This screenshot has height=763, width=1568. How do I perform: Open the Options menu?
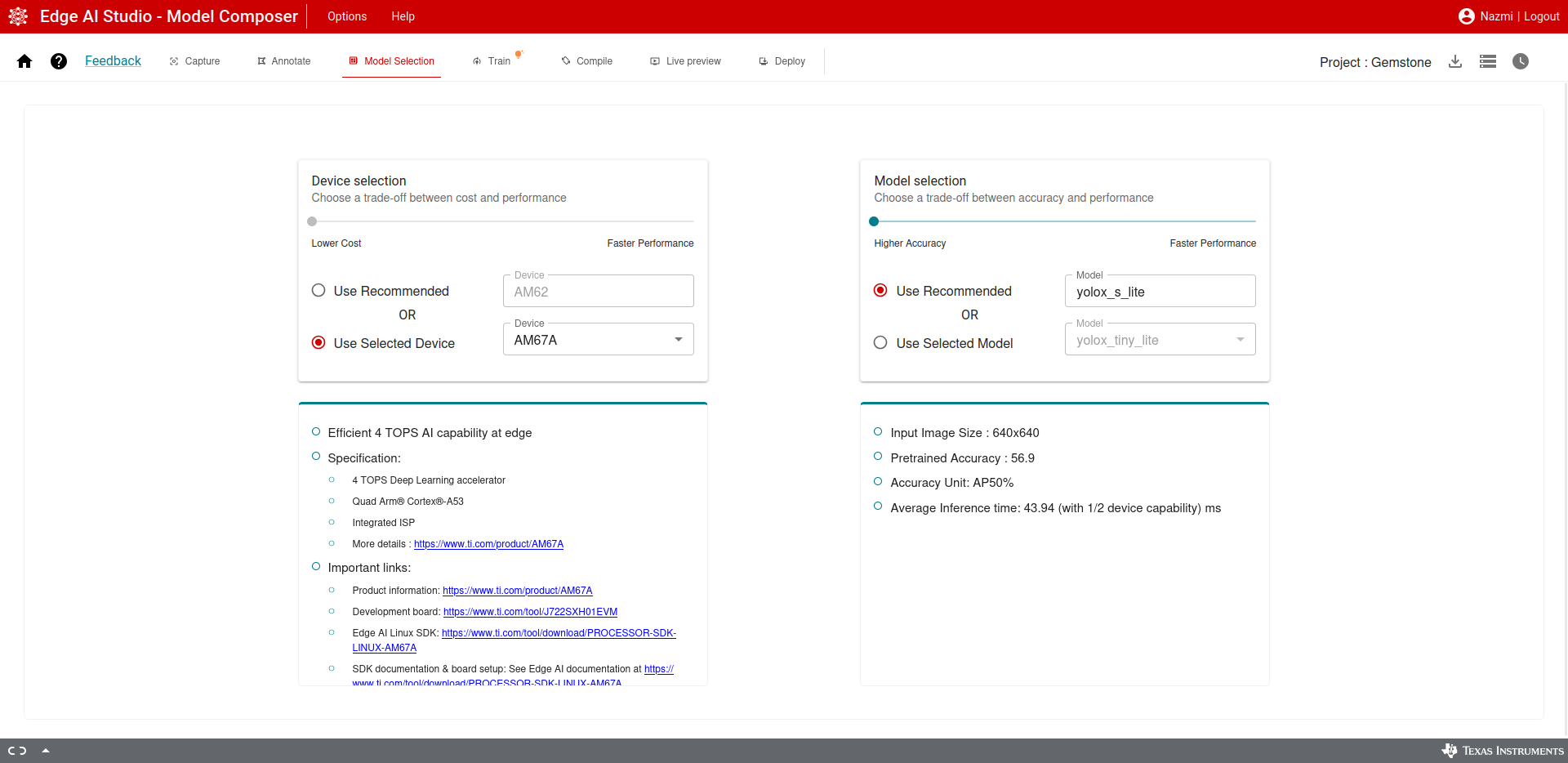point(347,16)
